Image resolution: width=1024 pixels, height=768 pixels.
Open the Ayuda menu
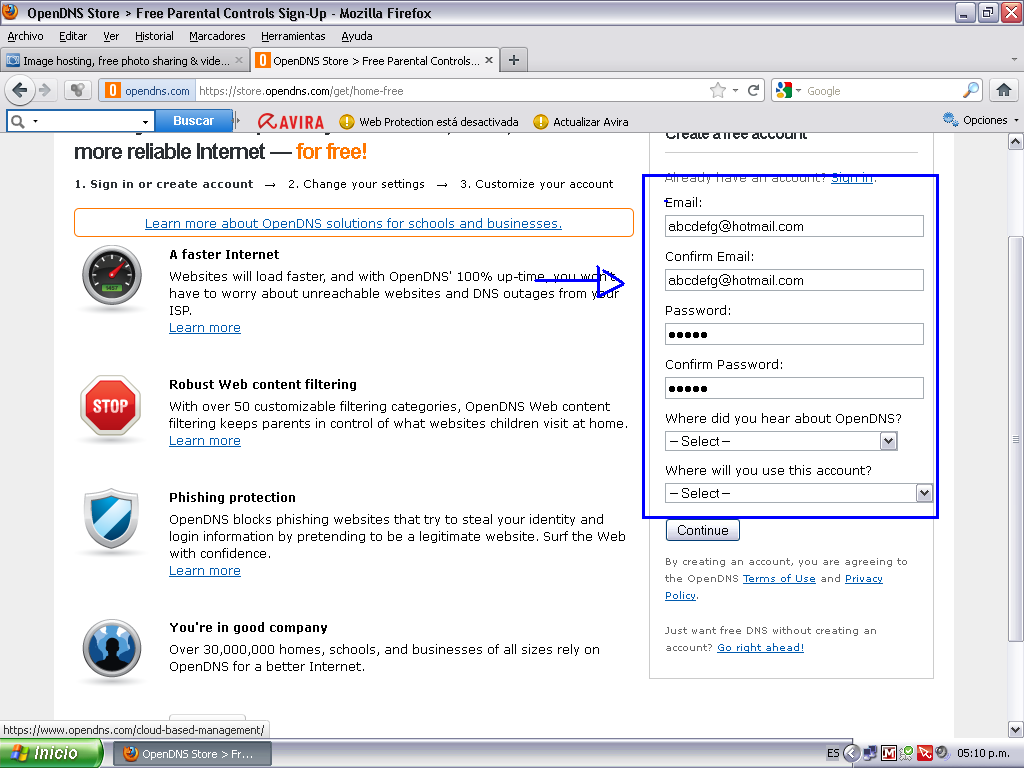click(x=357, y=36)
